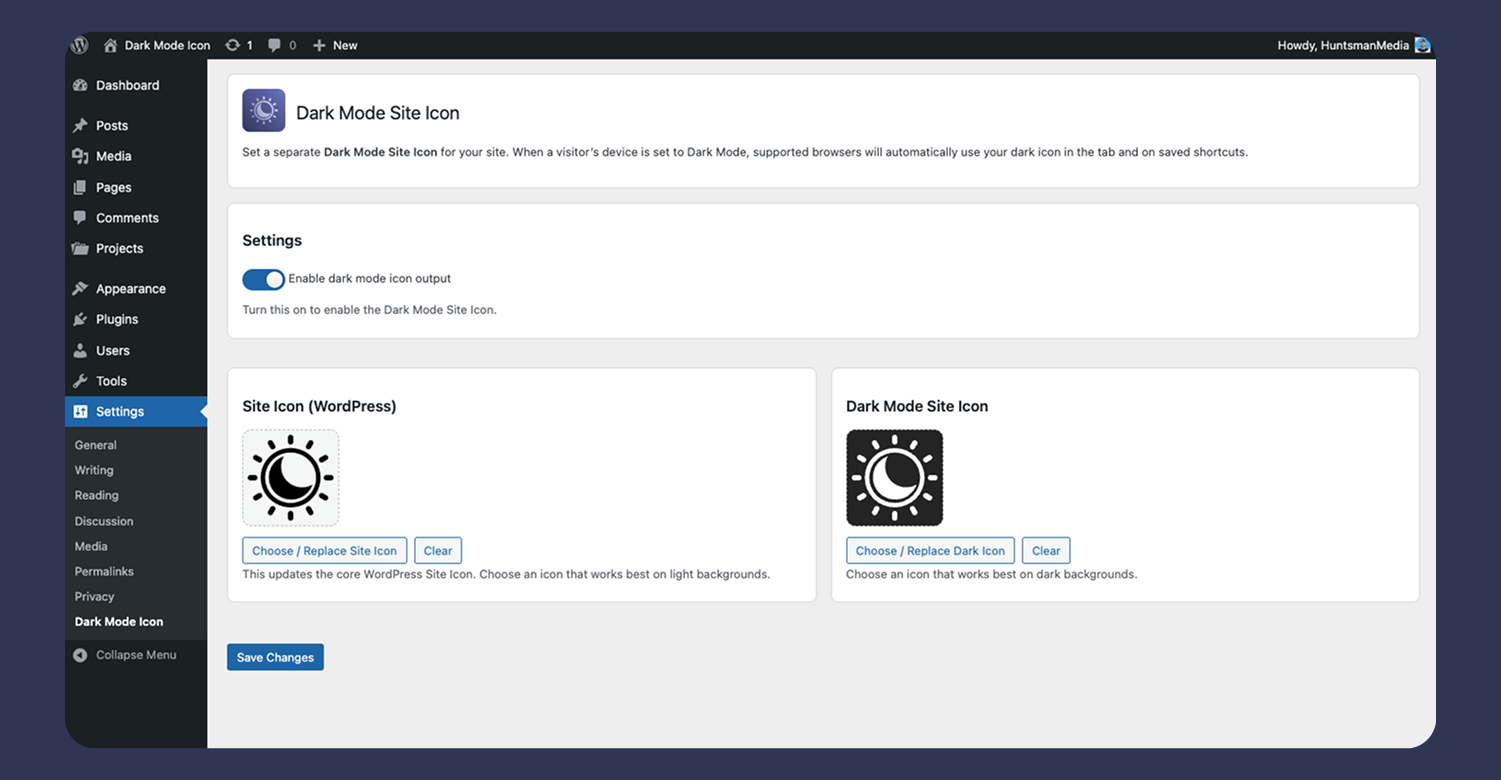1501x780 pixels.
Task: Go to Permalinks settings
Action: (x=104, y=571)
